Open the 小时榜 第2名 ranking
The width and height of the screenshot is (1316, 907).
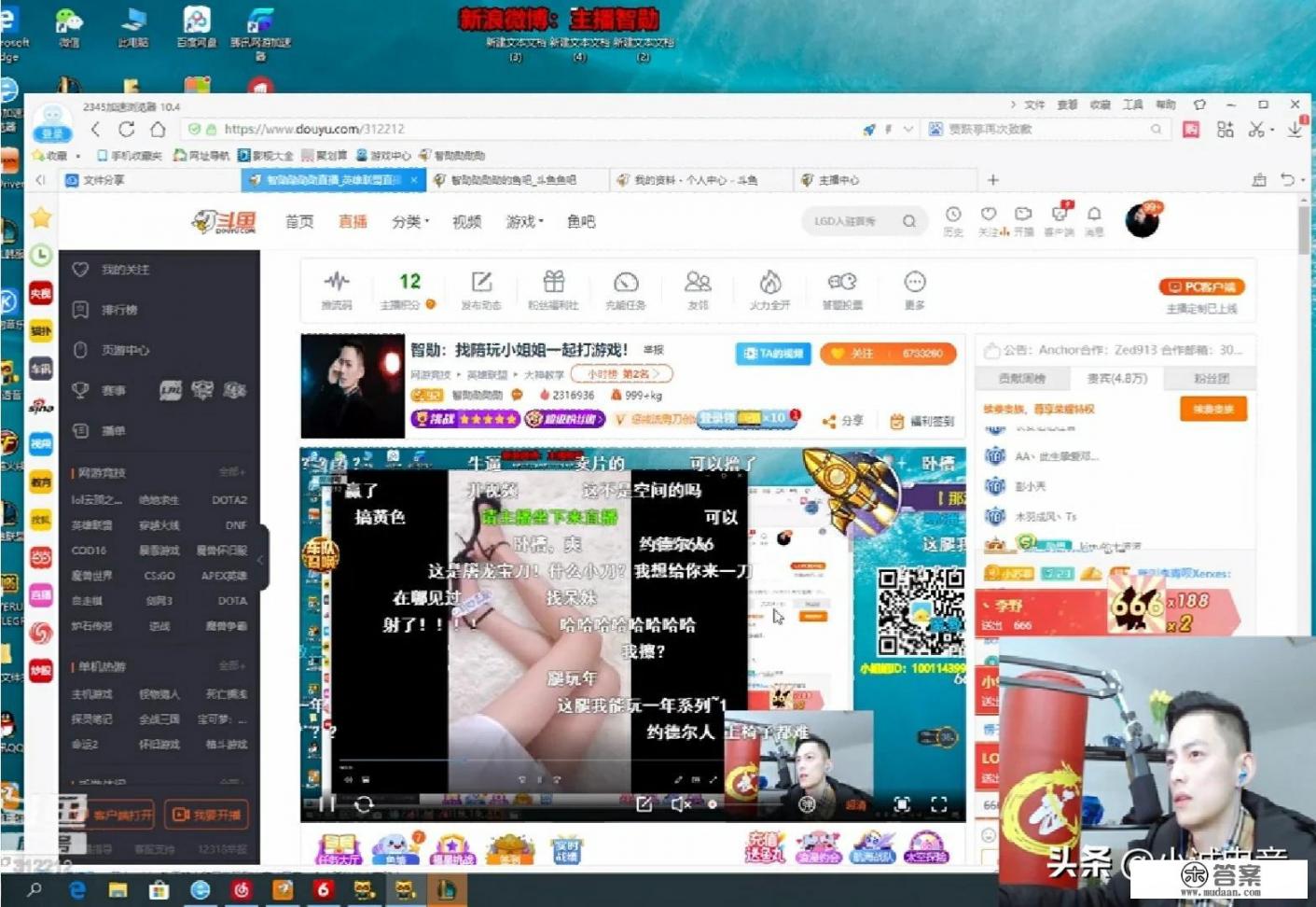tap(622, 374)
